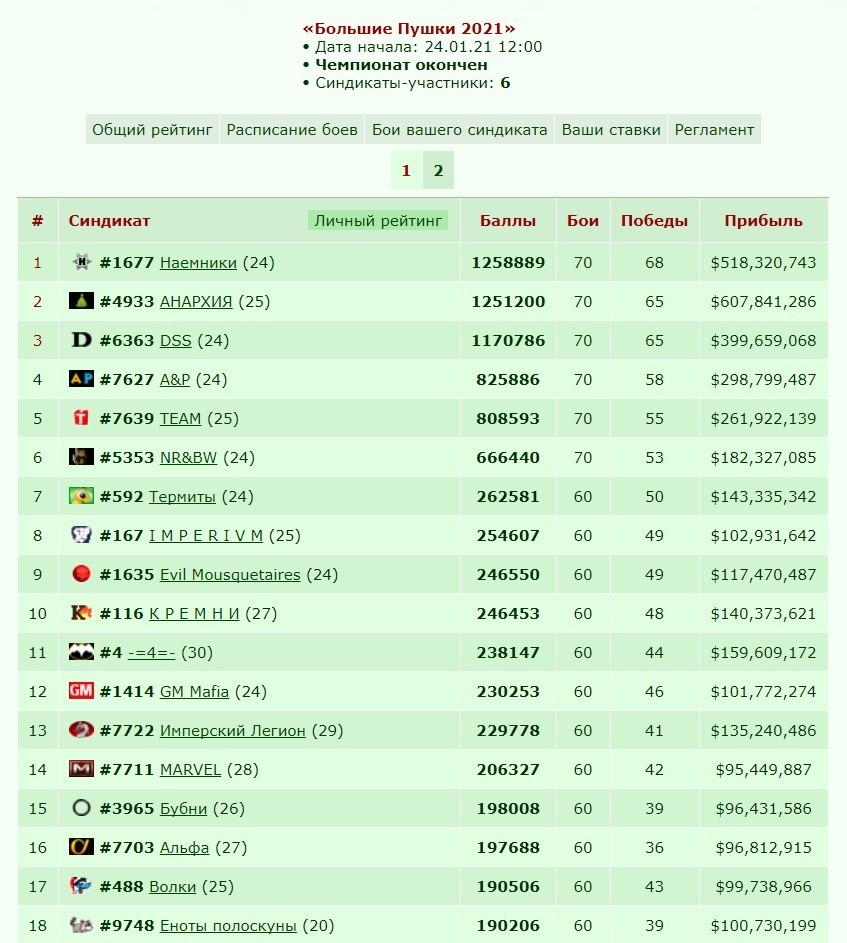
Task: Open the Еноты полоскуны syndicate link
Action: click(228, 926)
